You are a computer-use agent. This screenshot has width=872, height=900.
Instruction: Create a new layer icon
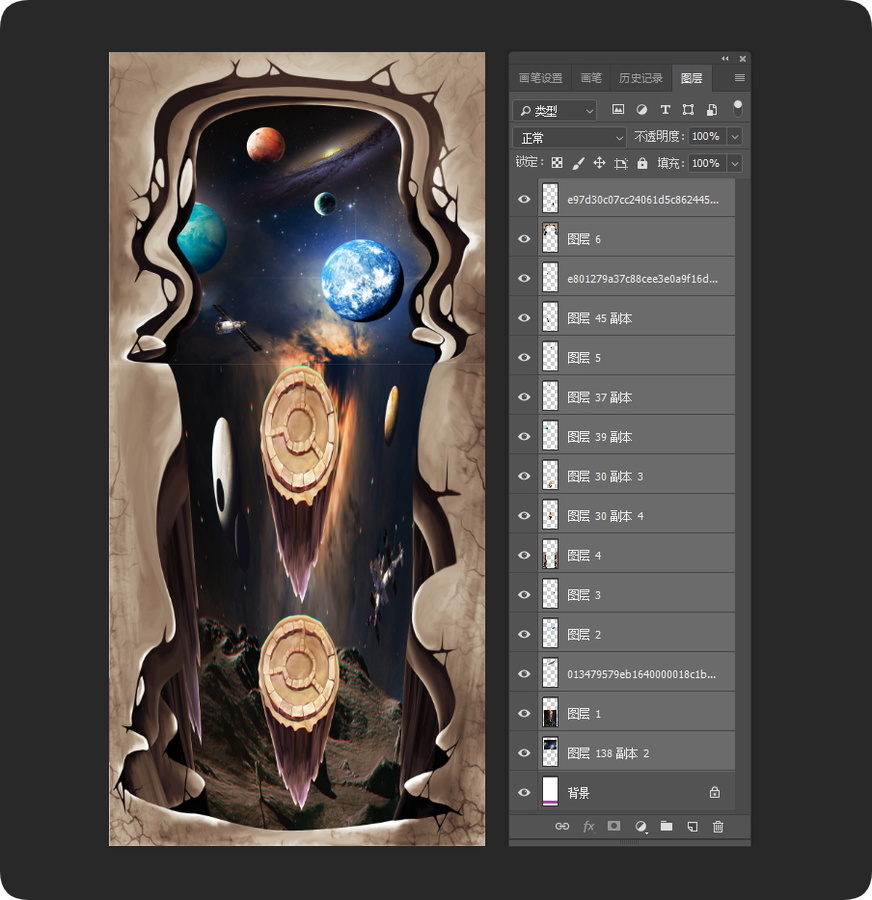point(692,827)
